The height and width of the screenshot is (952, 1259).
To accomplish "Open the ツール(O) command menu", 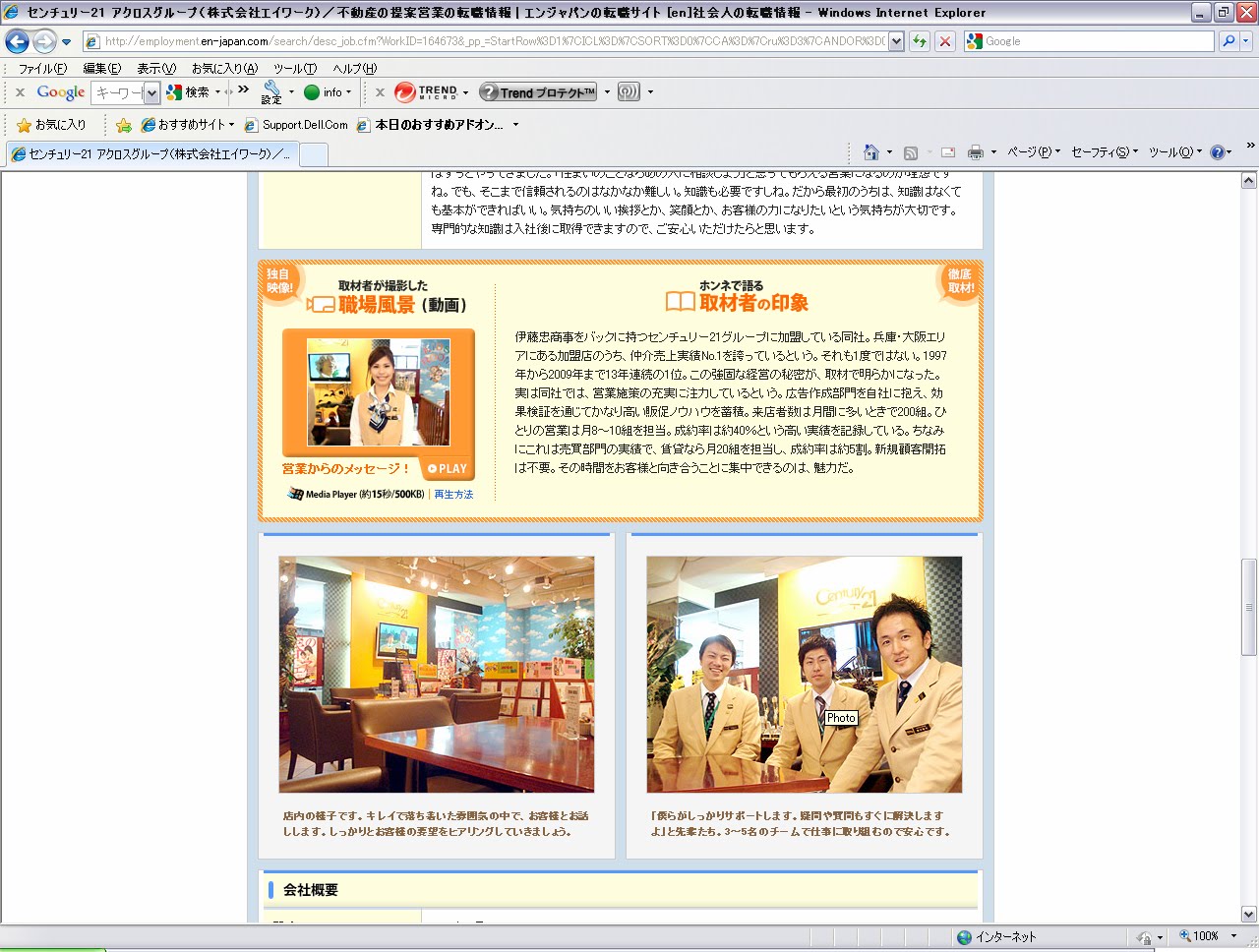I will (x=1174, y=152).
